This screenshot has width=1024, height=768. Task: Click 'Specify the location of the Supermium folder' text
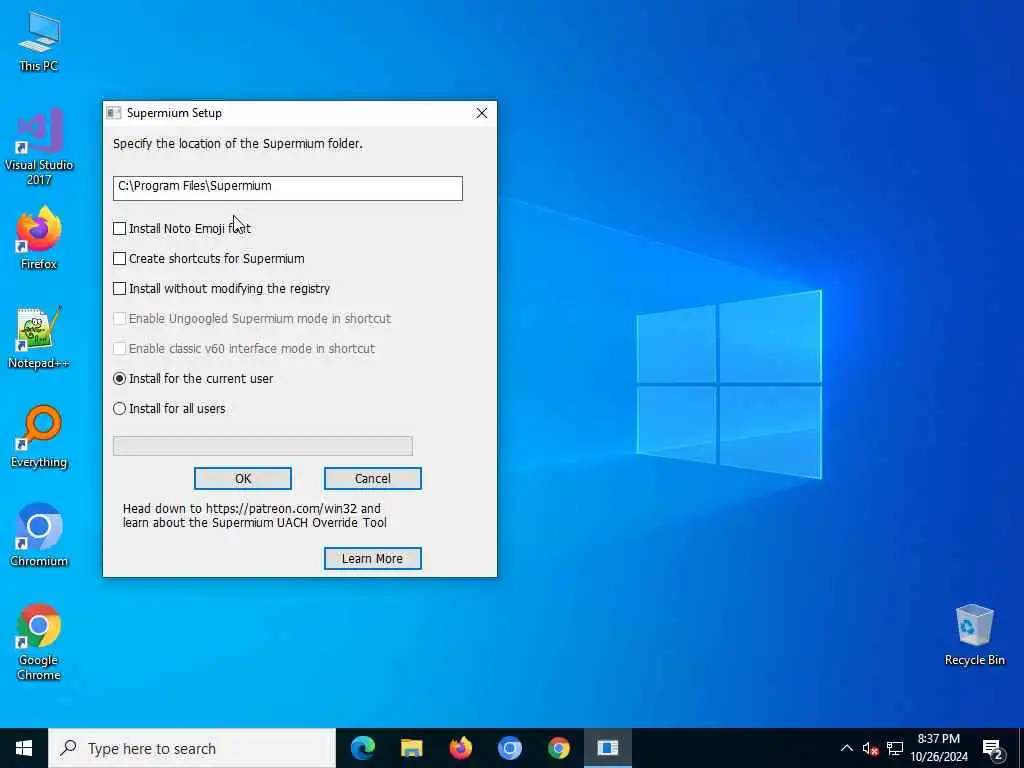238,144
